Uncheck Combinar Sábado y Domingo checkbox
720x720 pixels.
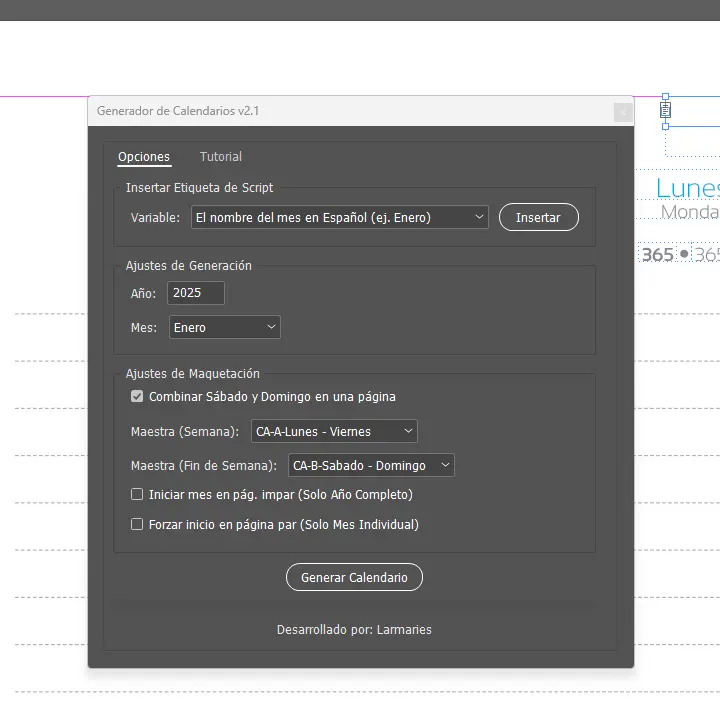pyautogui.click(x=137, y=397)
